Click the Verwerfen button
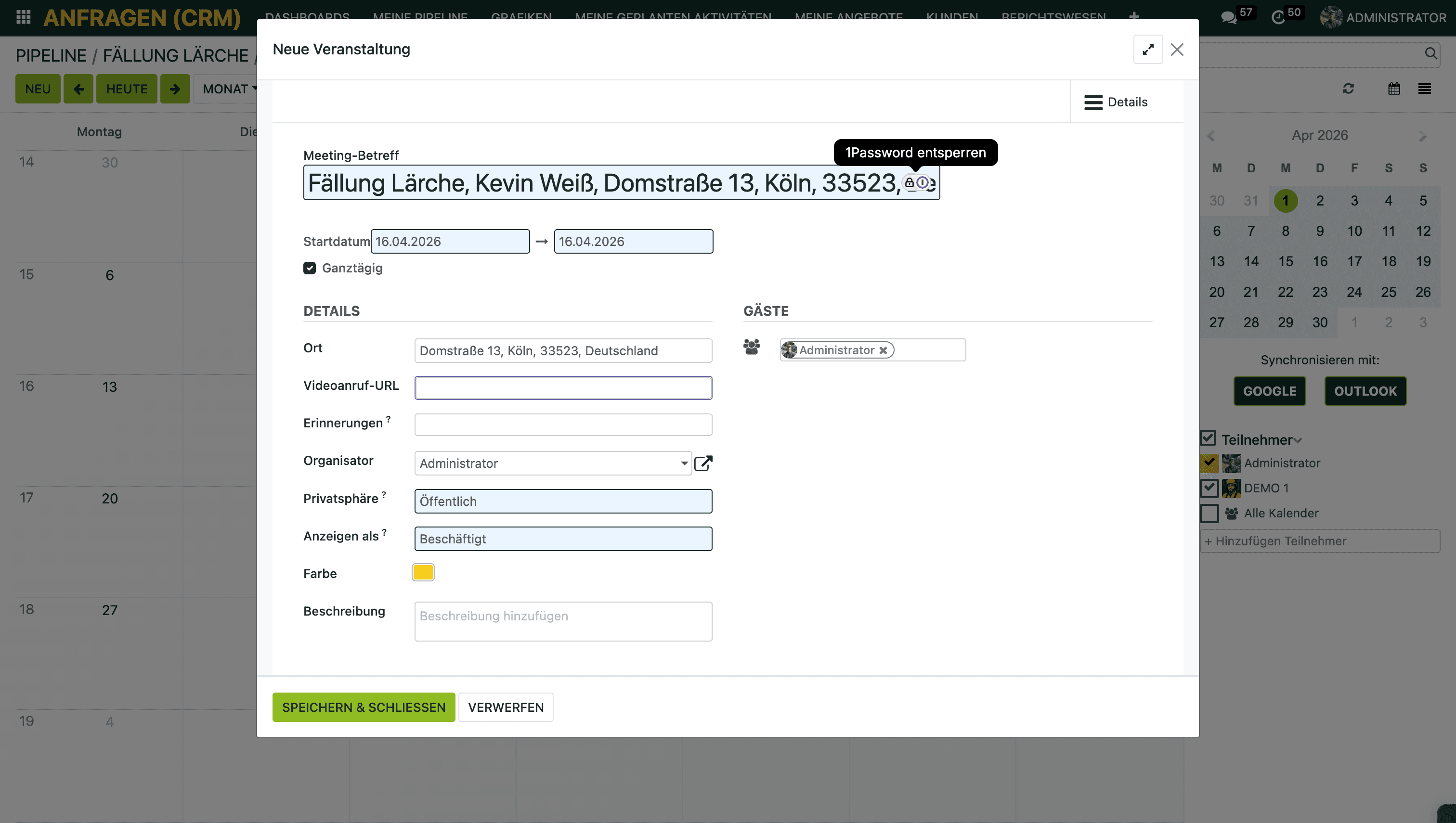Image resolution: width=1456 pixels, height=823 pixels. click(505, 707)
